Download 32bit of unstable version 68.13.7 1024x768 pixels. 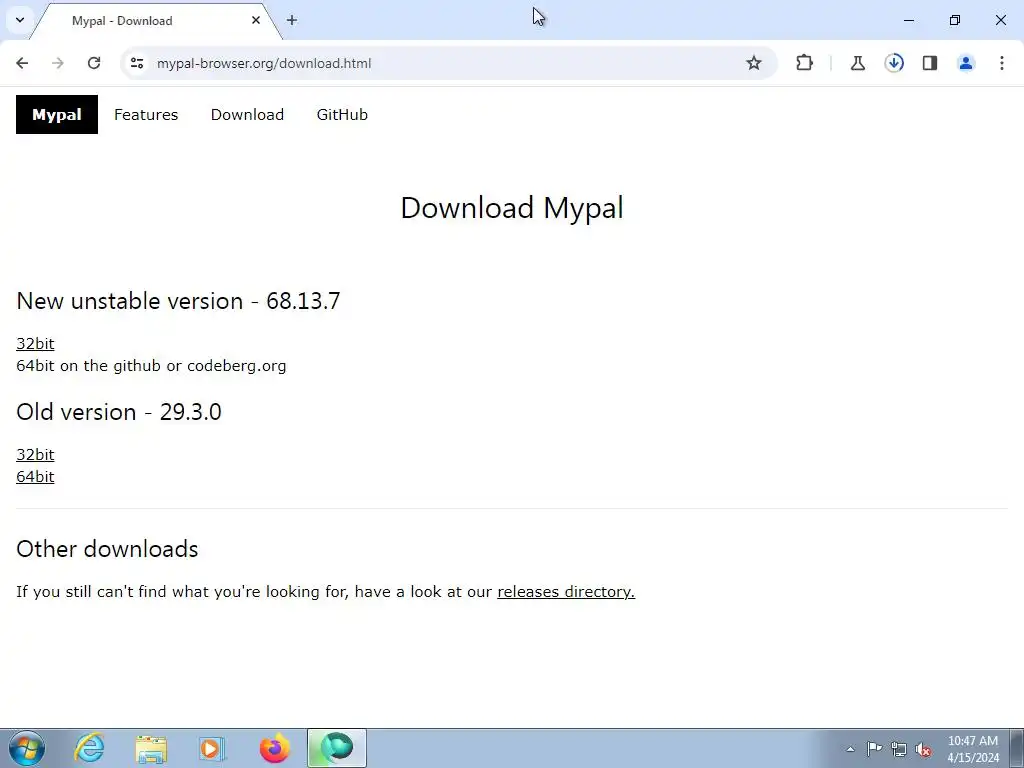pyautogui.click(x=35, y=344)
